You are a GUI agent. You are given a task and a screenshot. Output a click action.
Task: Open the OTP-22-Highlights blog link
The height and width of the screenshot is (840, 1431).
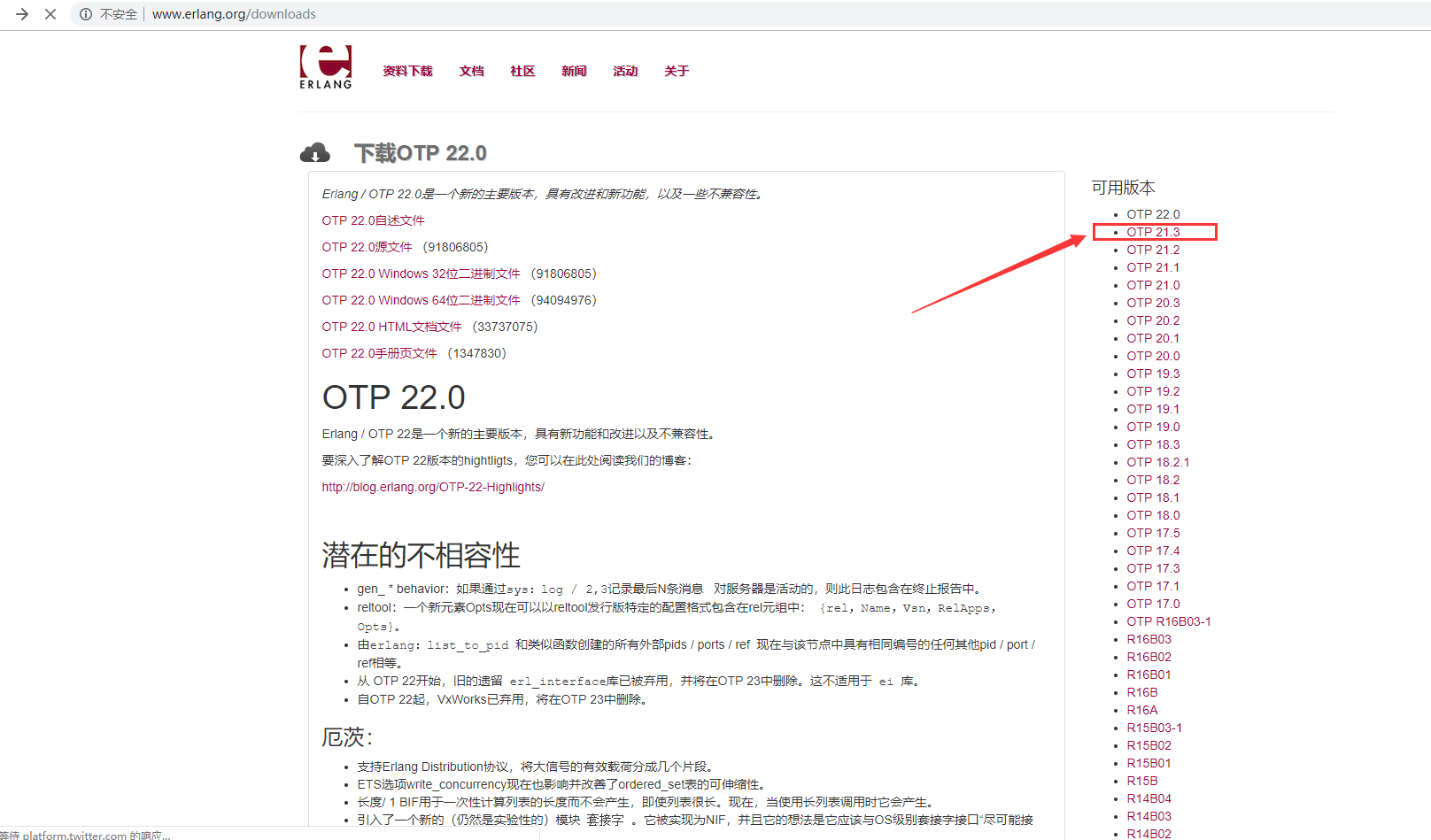tap(433, 487)
